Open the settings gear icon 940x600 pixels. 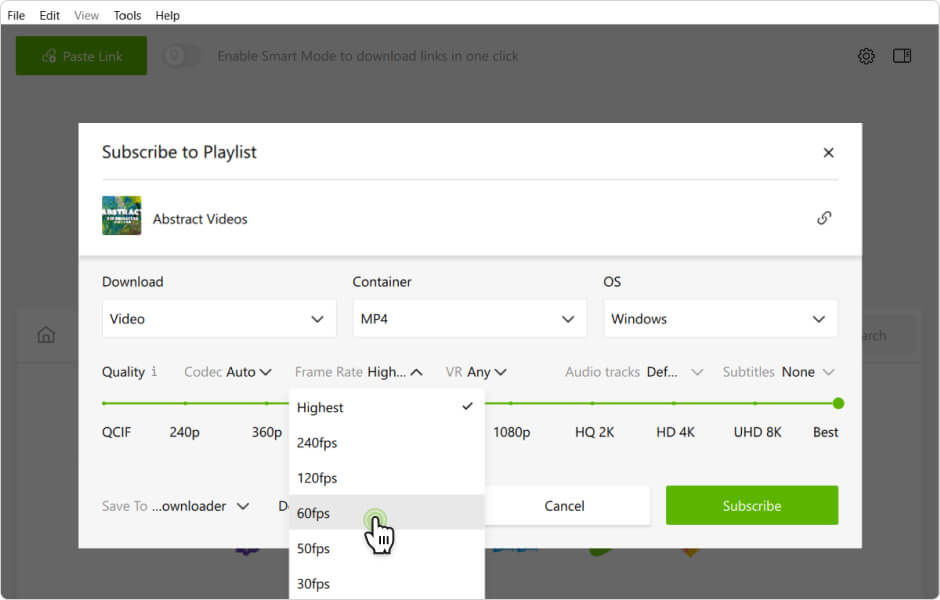coord(866,56)
